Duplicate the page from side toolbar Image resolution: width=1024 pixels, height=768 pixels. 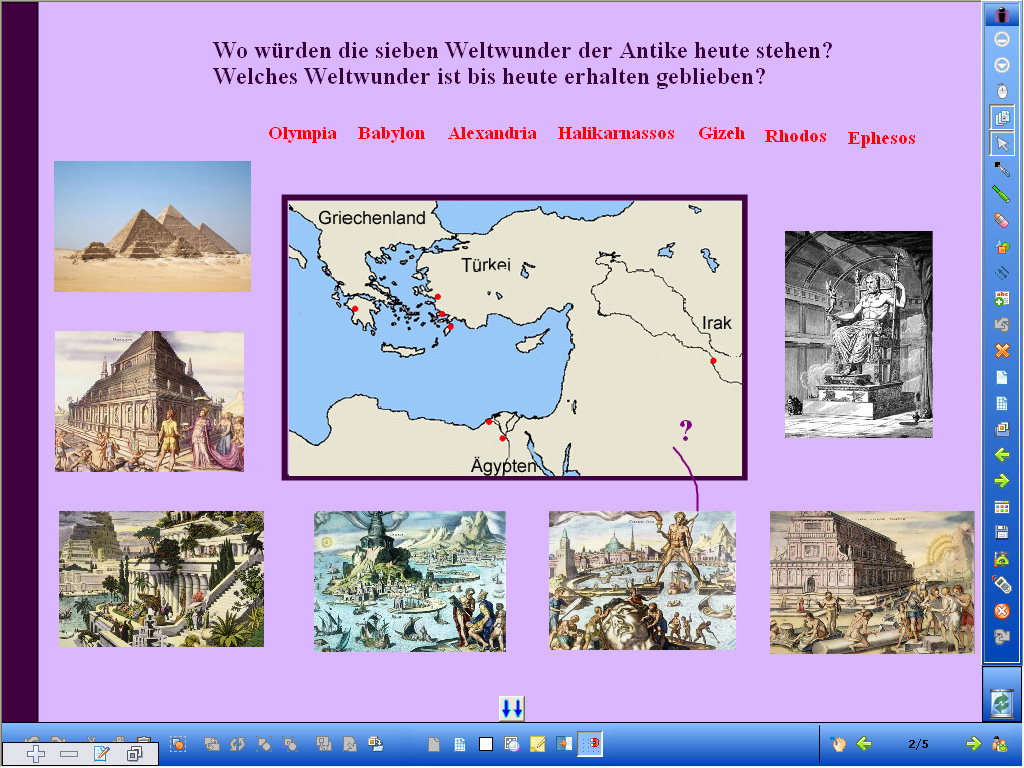(x=1002, y=429)
